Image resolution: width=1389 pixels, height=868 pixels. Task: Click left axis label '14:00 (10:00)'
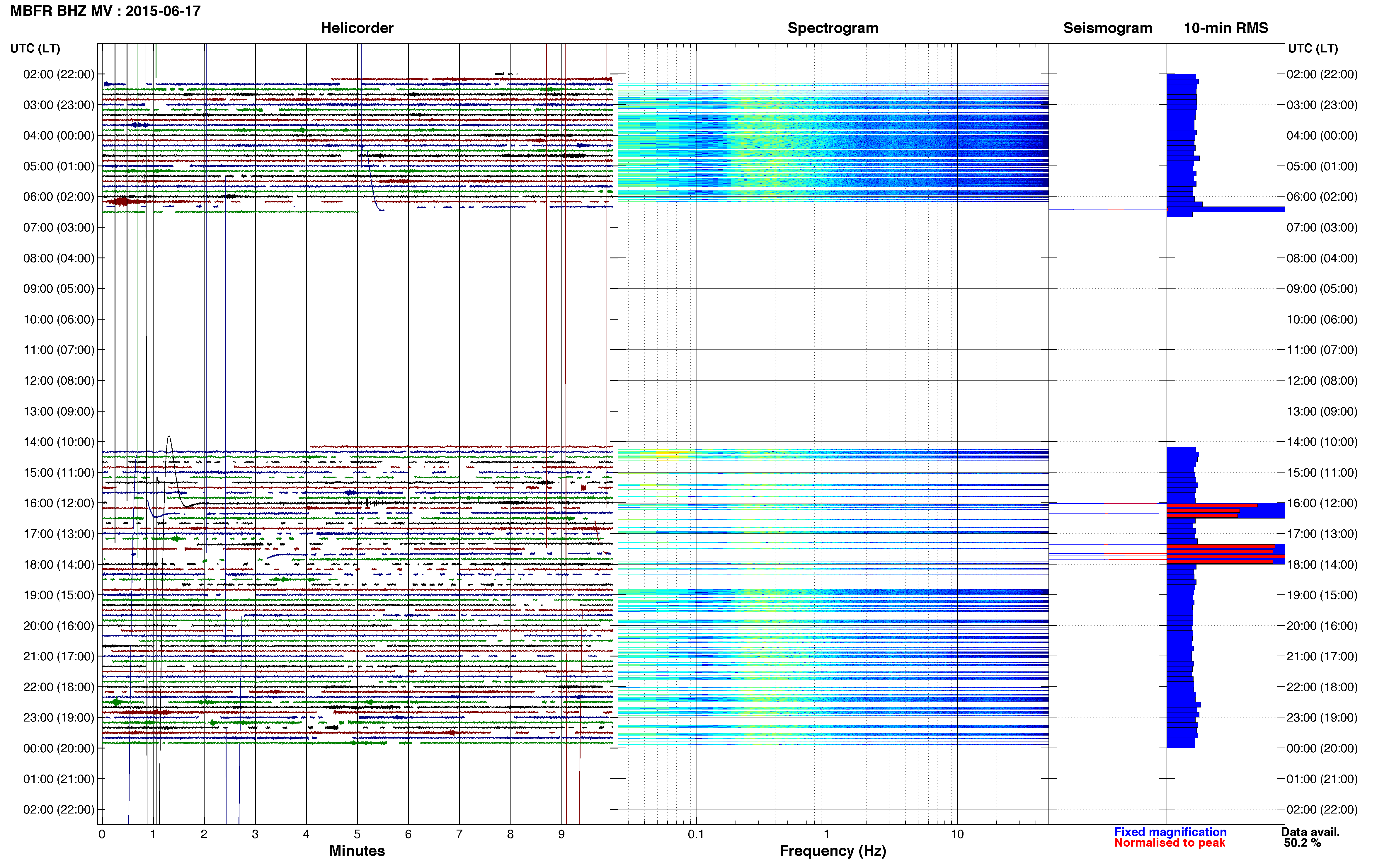pos(59,442)
